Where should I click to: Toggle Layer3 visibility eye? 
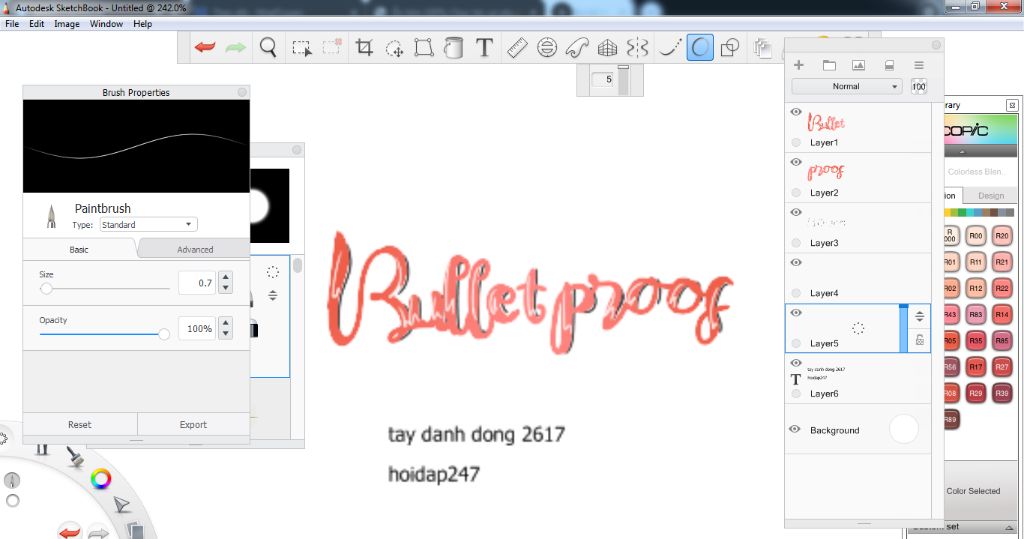pos(795,212)
